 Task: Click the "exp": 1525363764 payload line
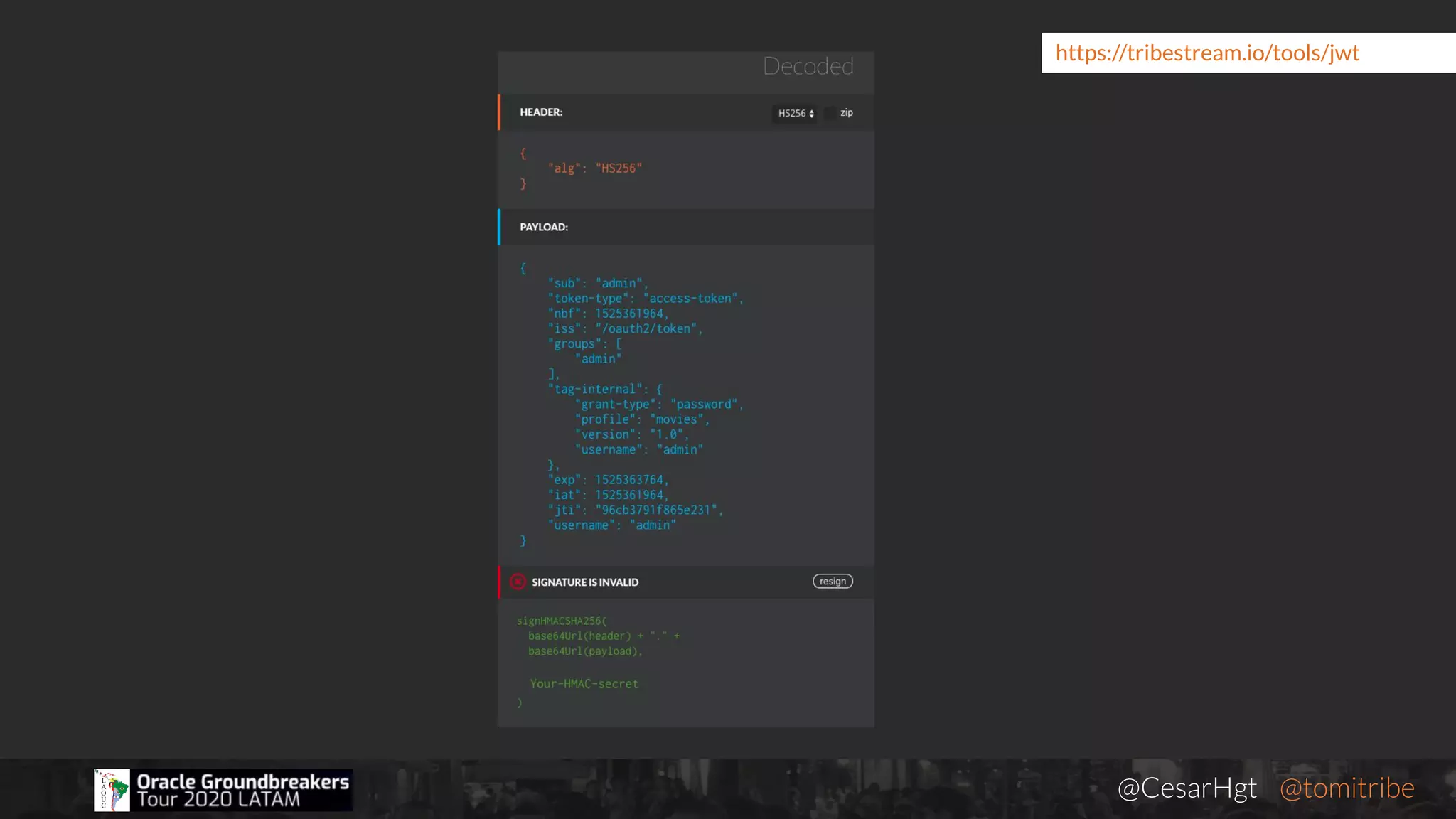608,480
